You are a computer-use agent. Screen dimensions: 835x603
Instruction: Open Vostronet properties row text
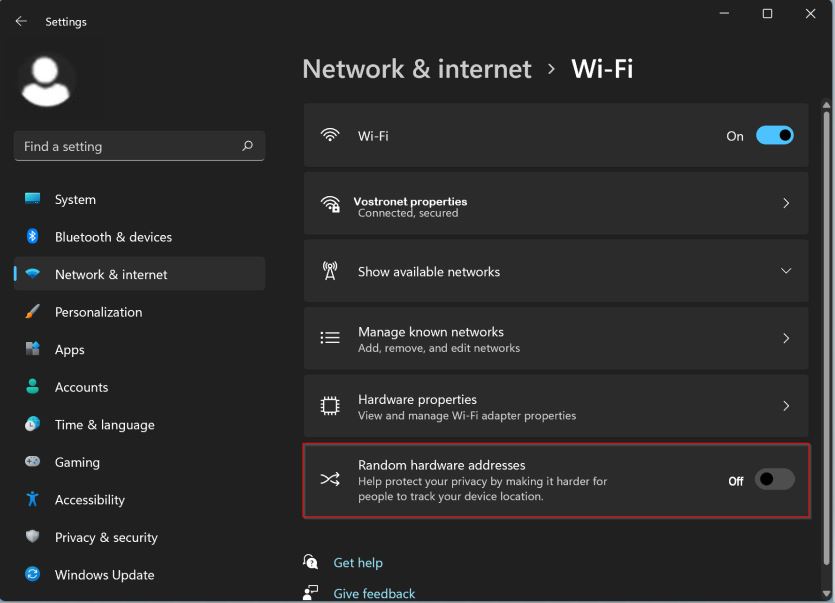(410, 201)
